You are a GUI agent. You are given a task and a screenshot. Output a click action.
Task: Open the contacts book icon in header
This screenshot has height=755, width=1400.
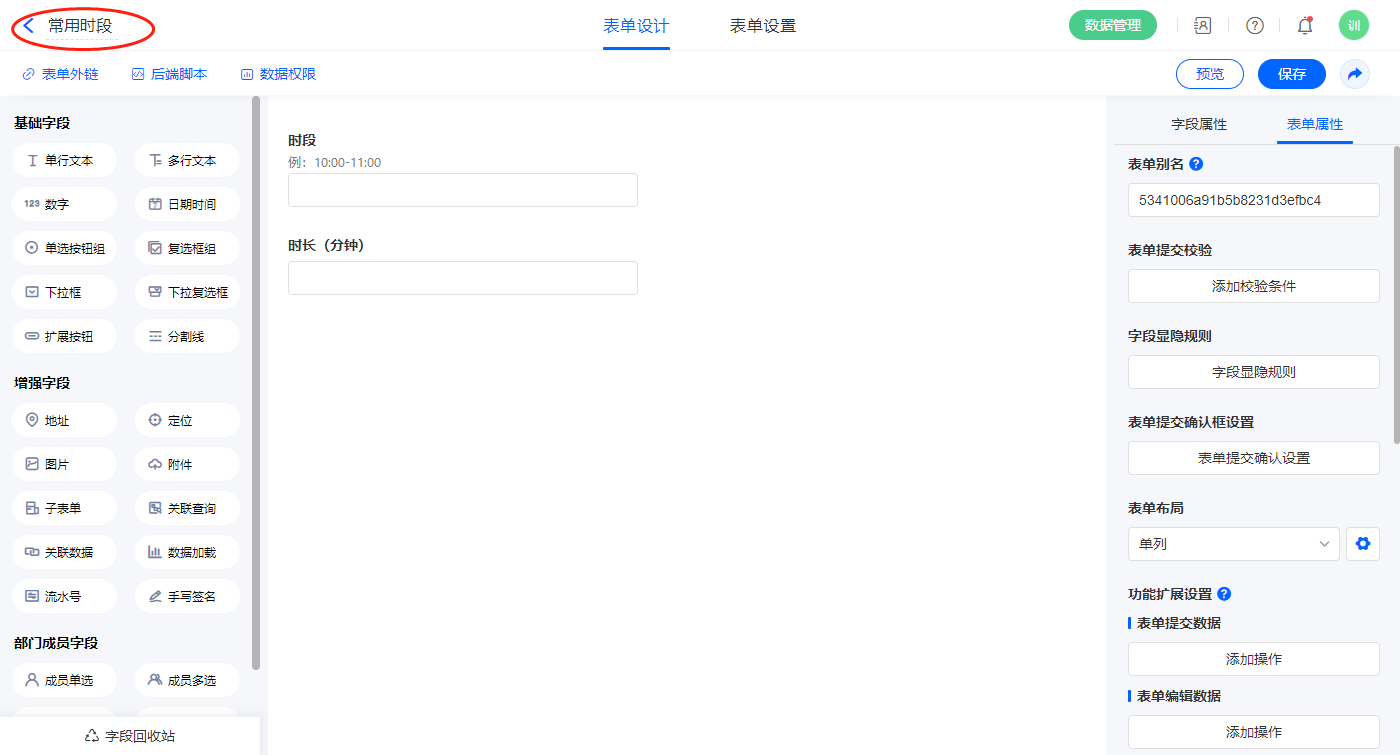(x=1203, y=26)
